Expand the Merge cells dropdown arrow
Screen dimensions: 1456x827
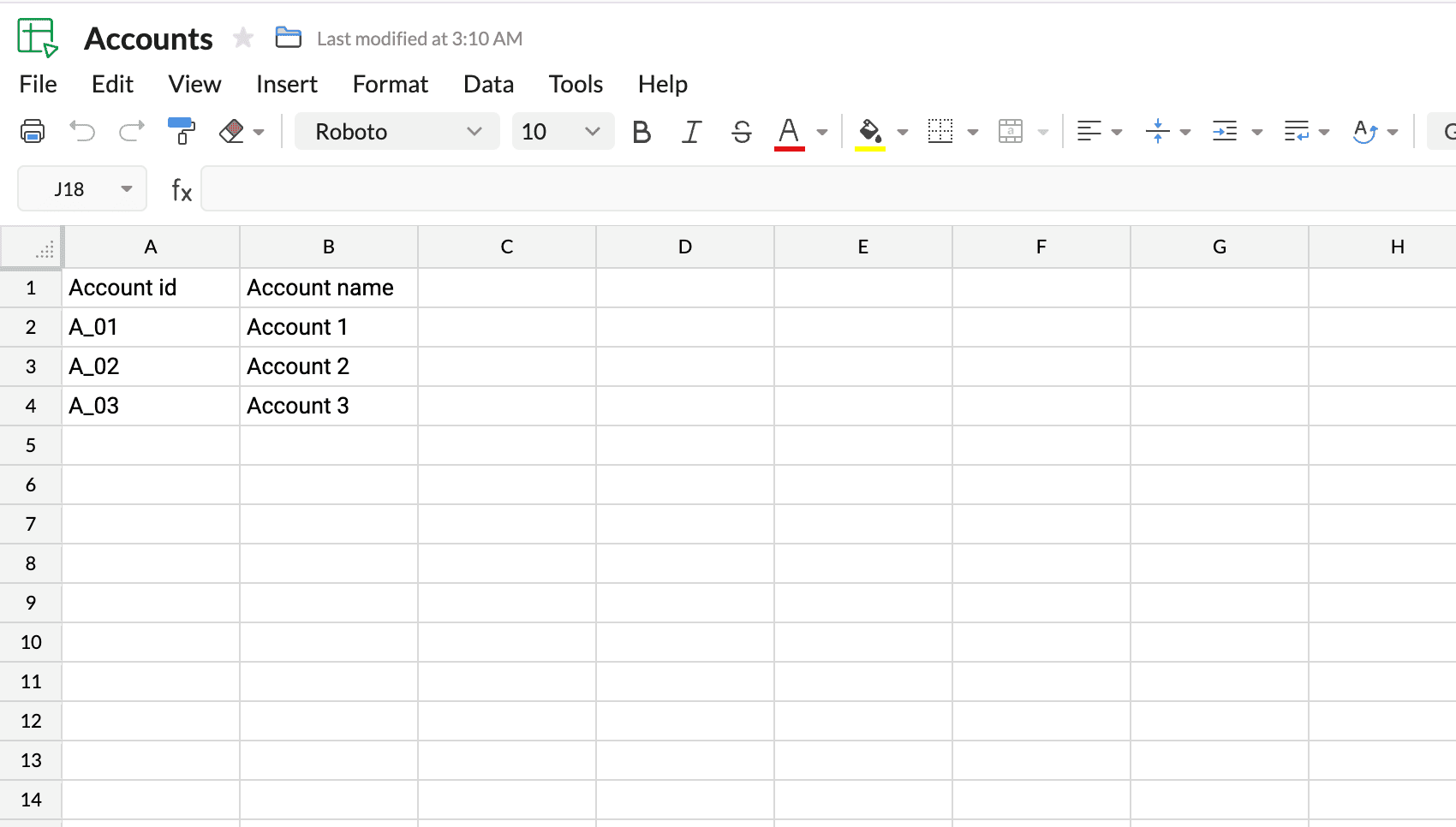pyautogui.click(x=1043, y=133)
